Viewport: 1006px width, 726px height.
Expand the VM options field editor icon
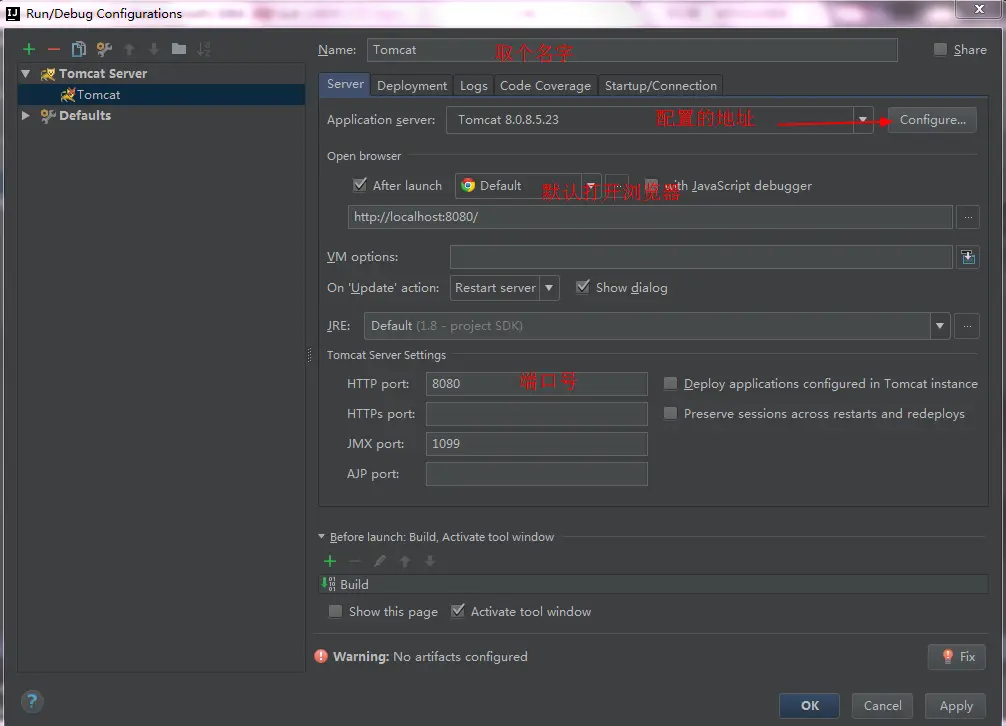click(x=968, y=257)
